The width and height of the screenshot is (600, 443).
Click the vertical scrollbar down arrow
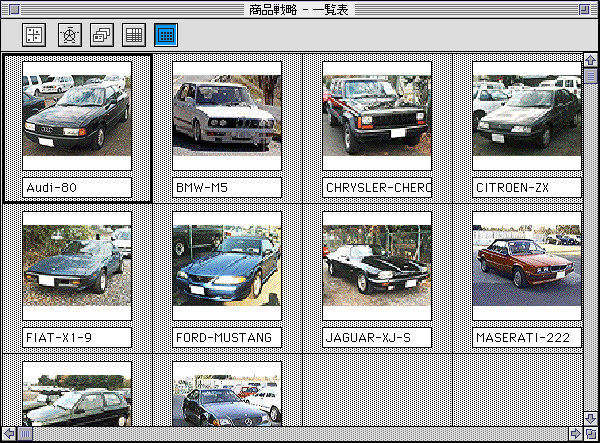click(590, 419)
